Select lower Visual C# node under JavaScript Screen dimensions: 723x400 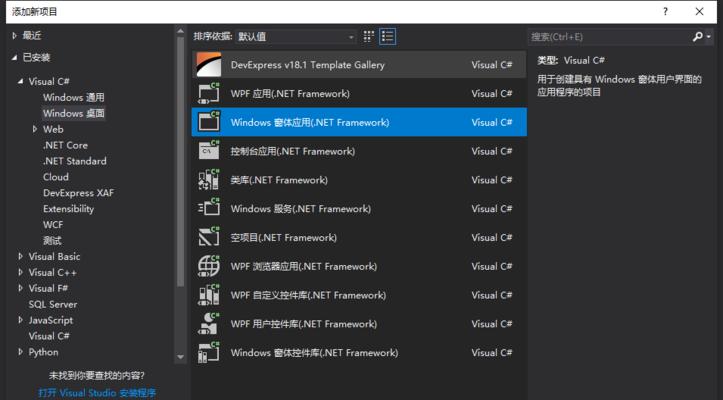click(x=49, y=336)
